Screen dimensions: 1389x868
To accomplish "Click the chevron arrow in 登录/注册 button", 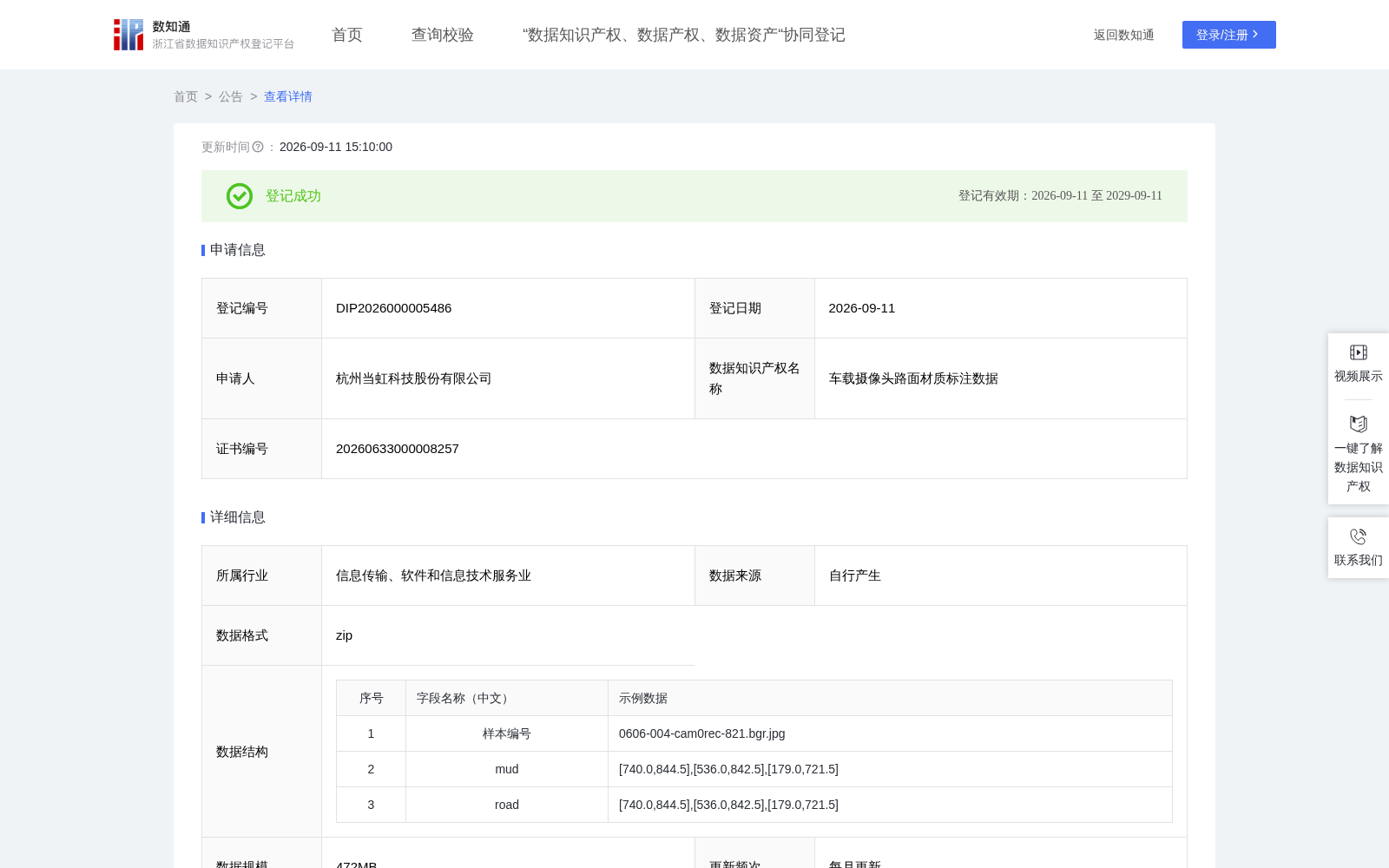I will 1256,35.
